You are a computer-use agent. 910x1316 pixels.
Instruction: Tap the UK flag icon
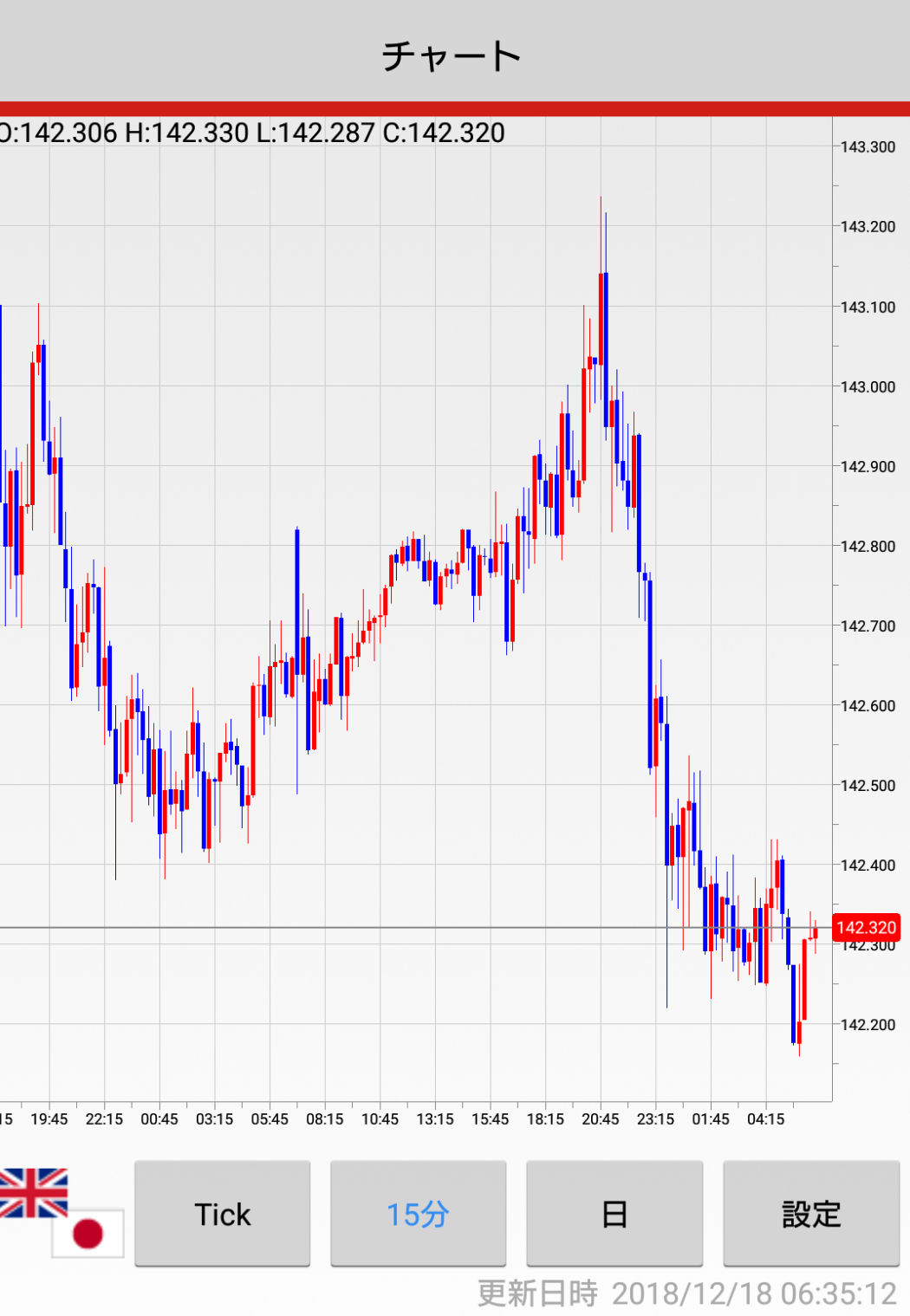click(33, 1192)
